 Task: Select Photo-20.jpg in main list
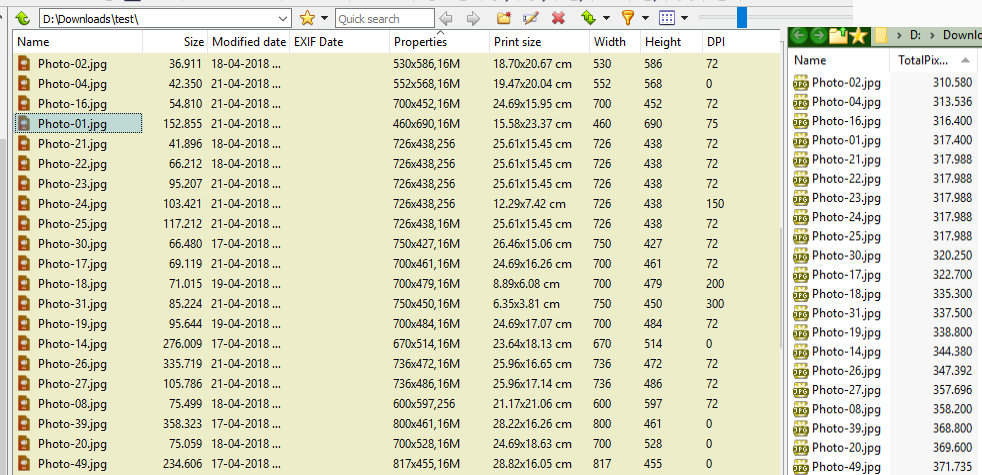click(72, 444)
